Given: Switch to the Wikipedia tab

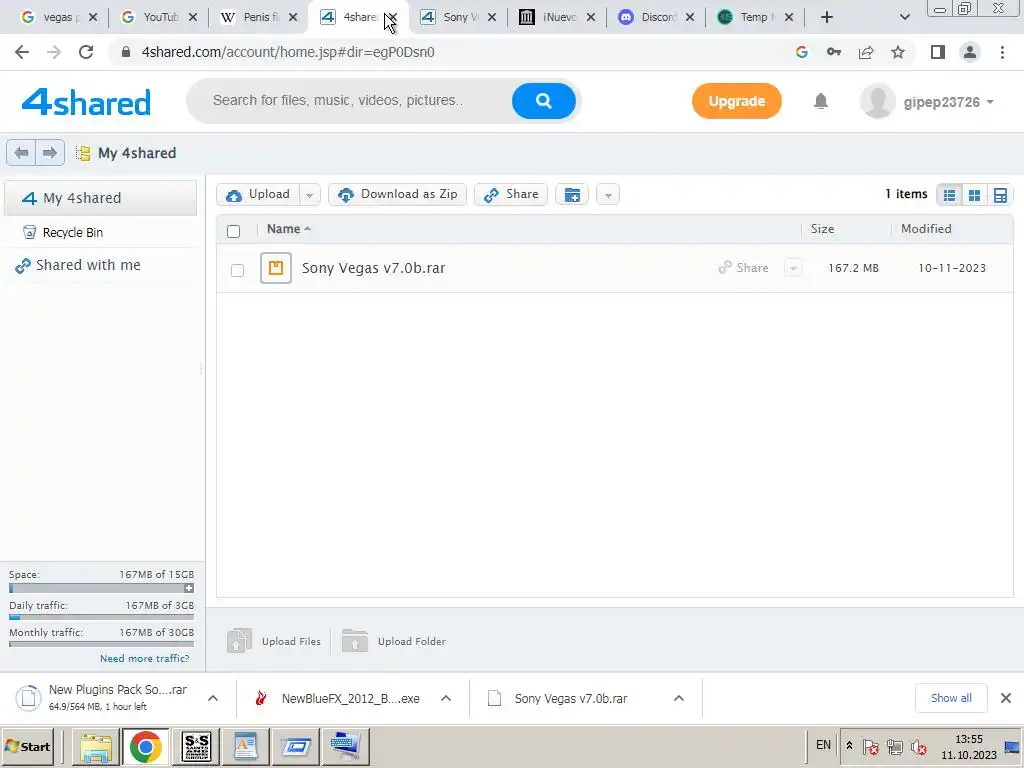Looking at the screenshot, I should 259,17.
